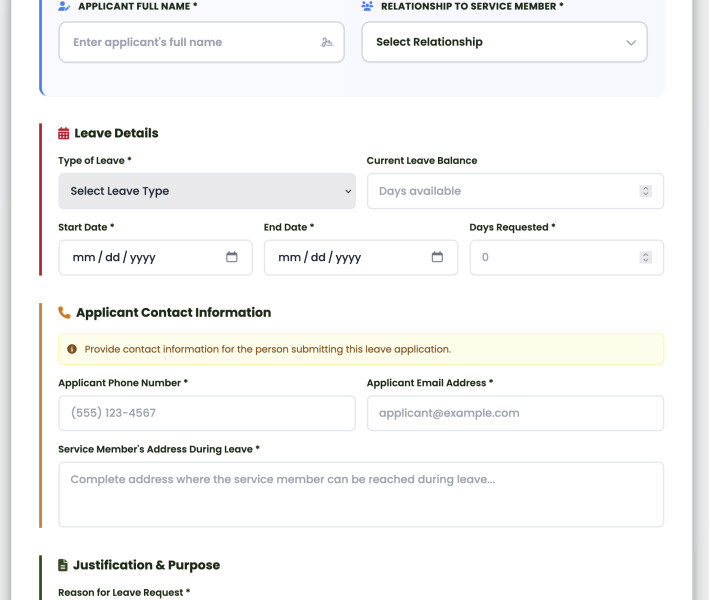Click the Service Member's Address textarea
Viewport: 709px width, 600px height.
361,494
